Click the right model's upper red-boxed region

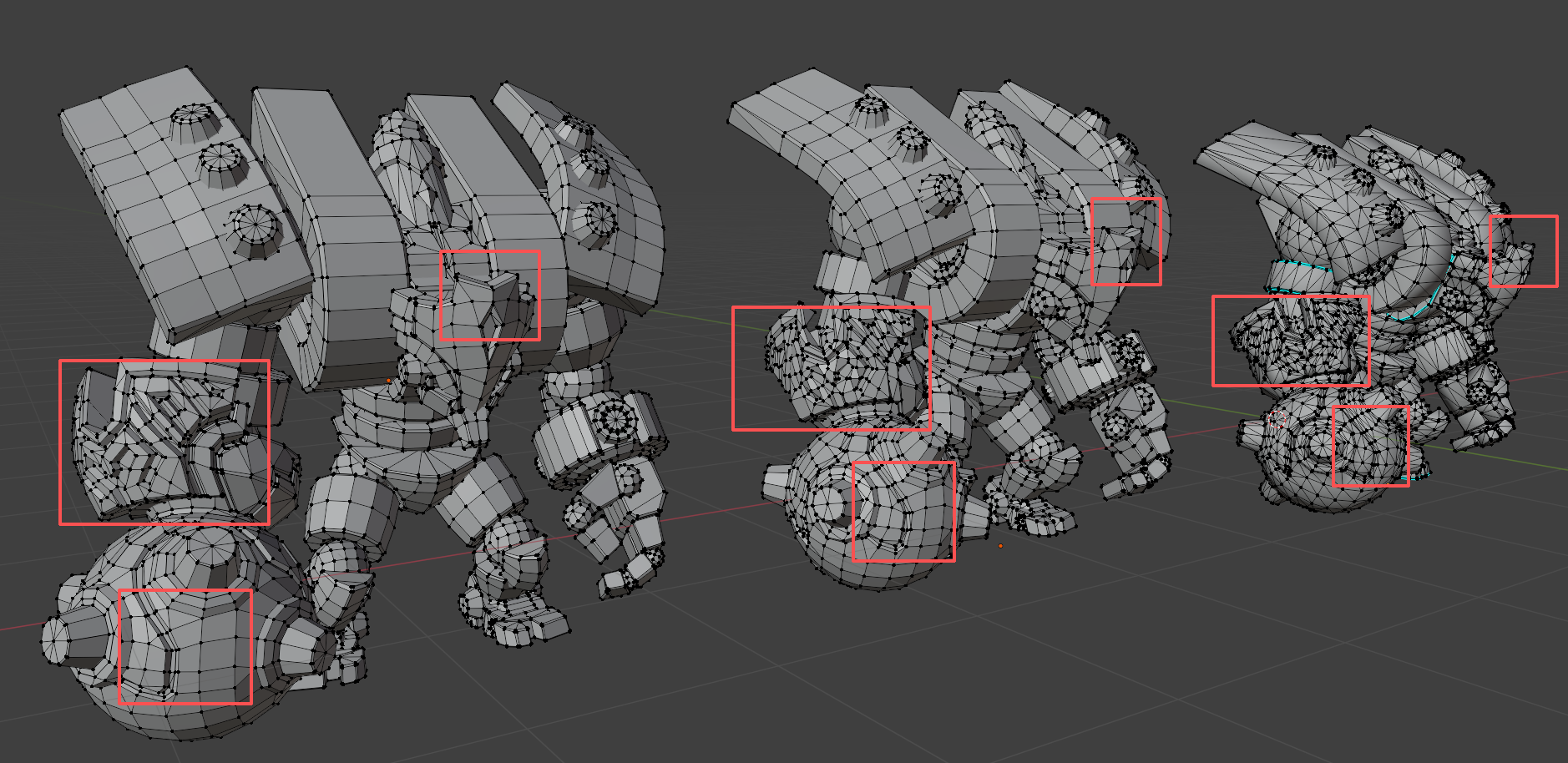(x=1523, y=251)
